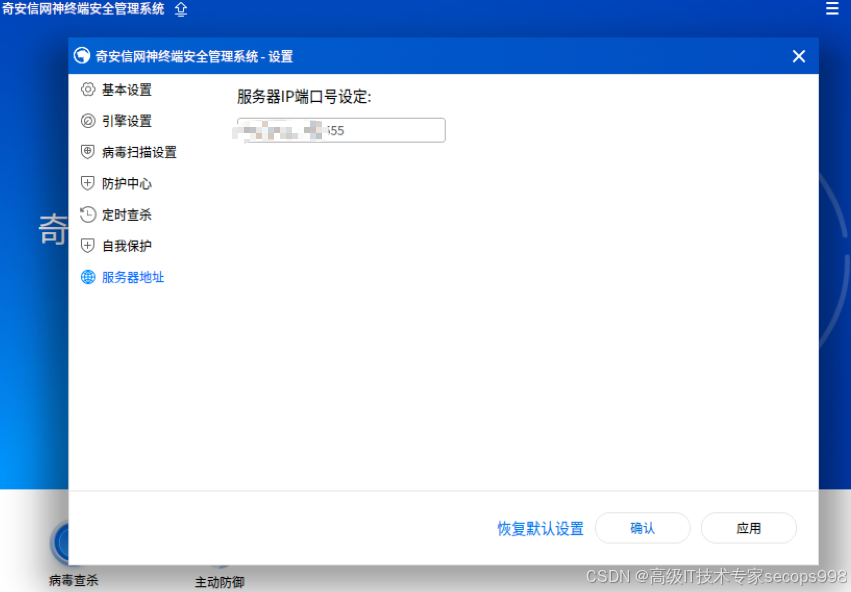This screenshot has width=851, height=592.
Task: Open the hamburger menu at top right
Action: point(832,9)
